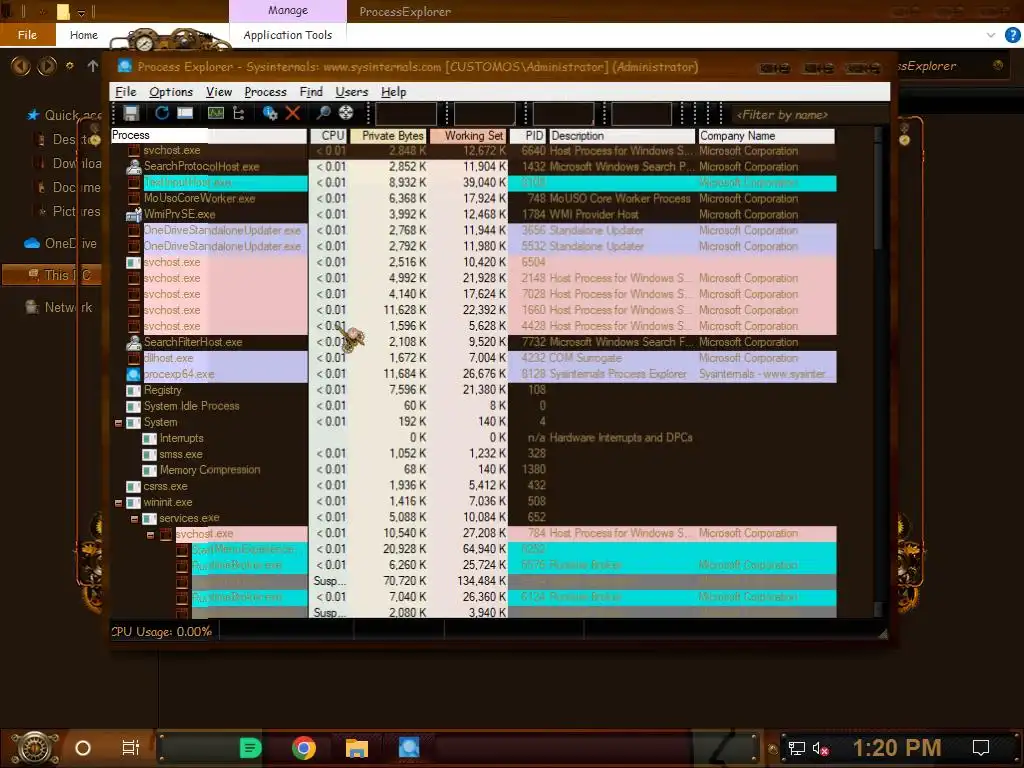Viewport: 1024px width, 768px height.
Task: Open process Properties gear icon
Action: (x=270, y=114)
